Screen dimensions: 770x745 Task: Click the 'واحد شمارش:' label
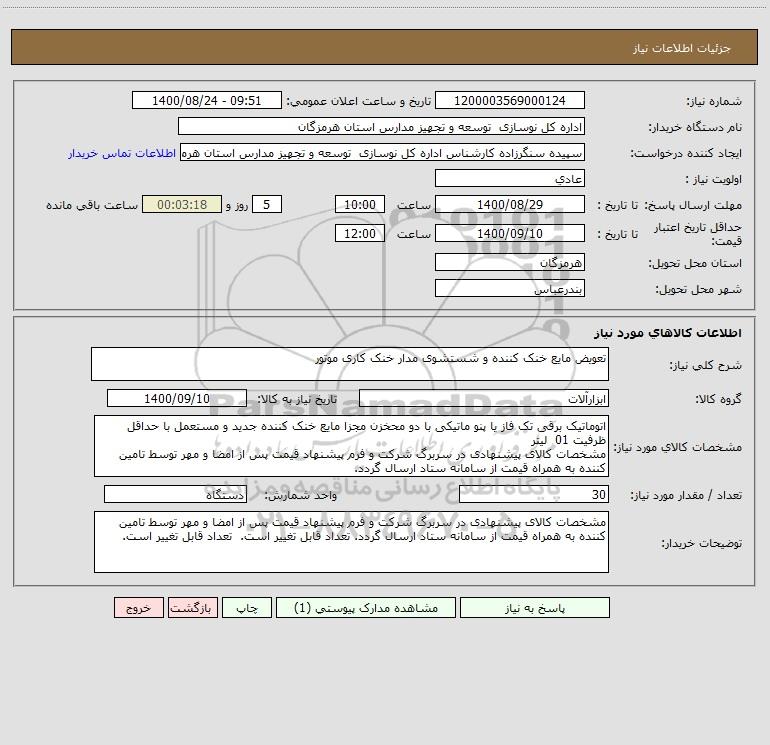[x=301, y=496]
